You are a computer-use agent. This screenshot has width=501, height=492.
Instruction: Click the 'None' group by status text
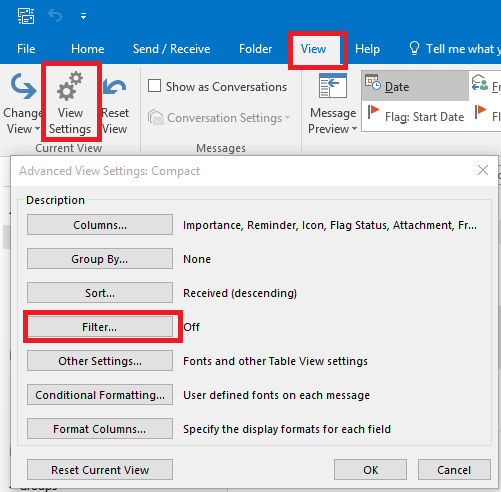(x=197, y=259)
